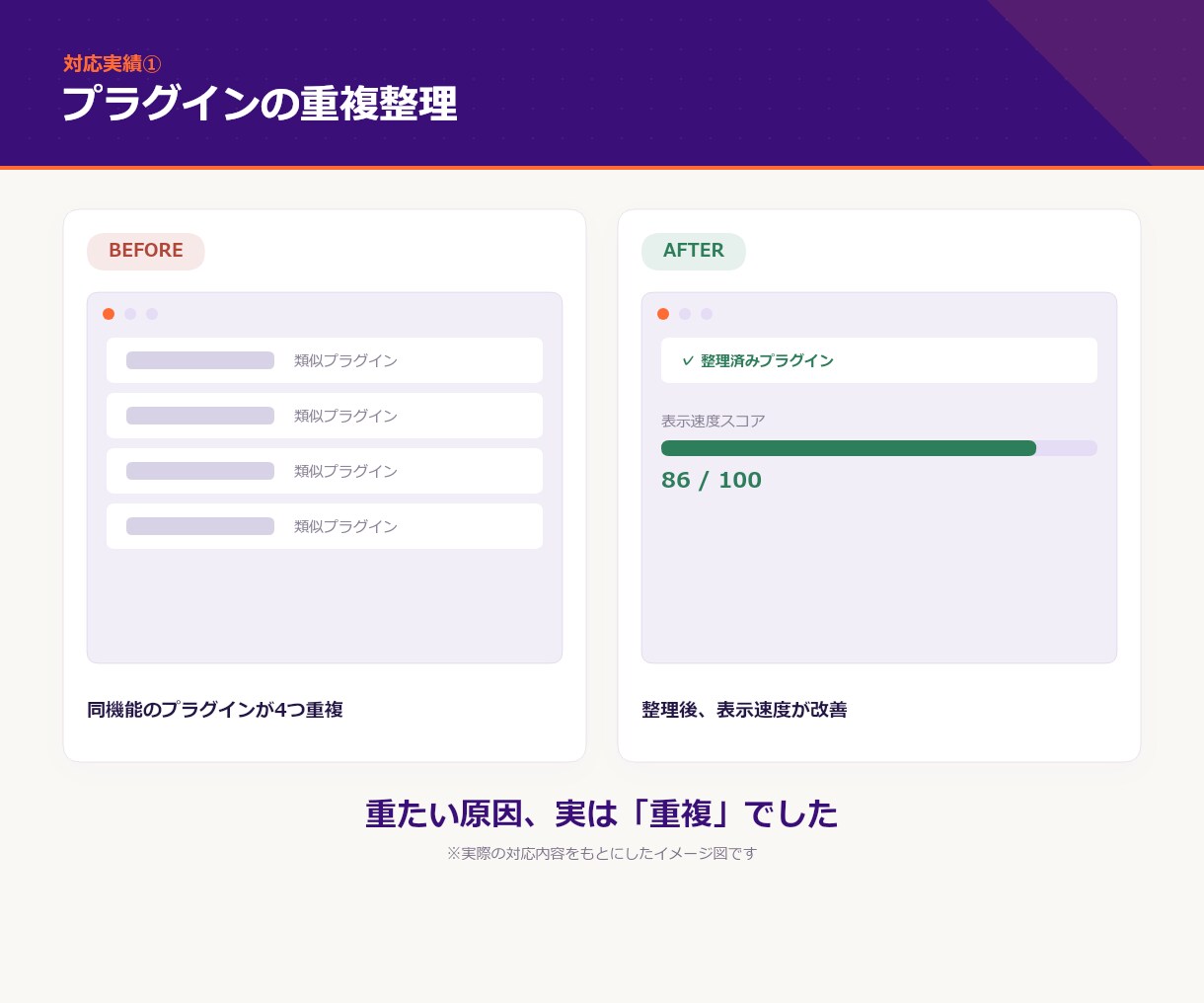Image resolution: width=1204 pixels, height=1003 pixels.
Task: Select the BEFORE badge label
Action: pos(146,251)
